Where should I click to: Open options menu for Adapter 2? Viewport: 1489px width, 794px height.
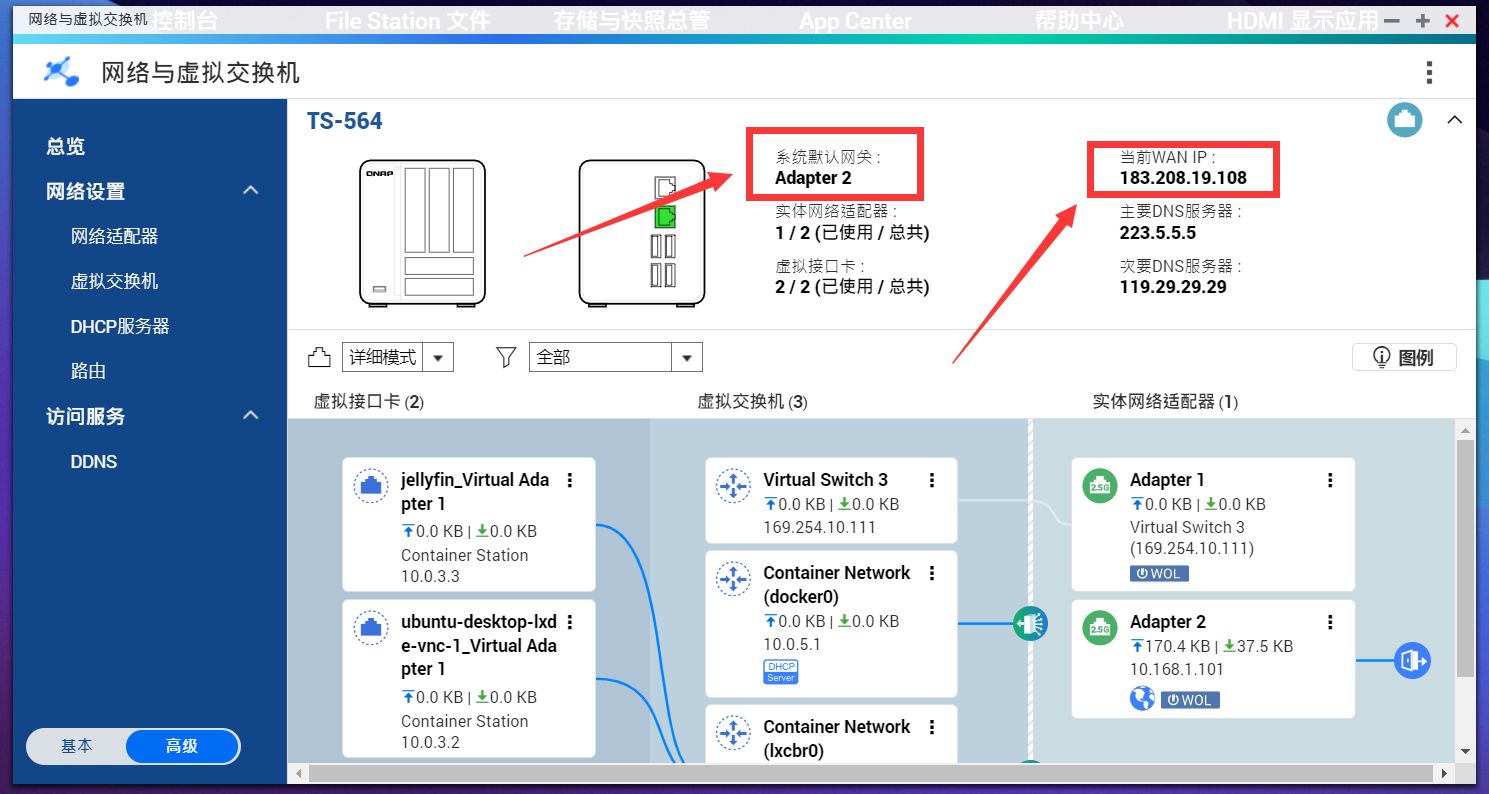click(1330, 622)
